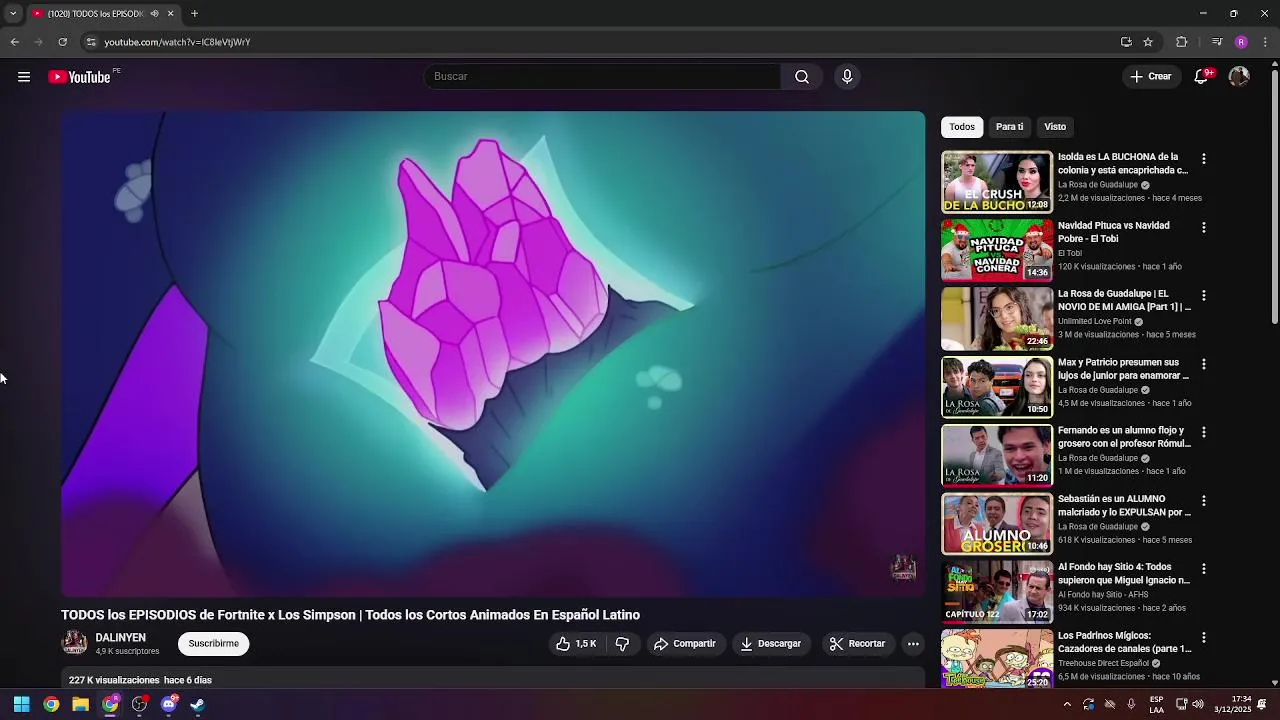Open Chrome three-dot menu
Image resolution: width=1280 pixels, height=720 pixels.
(1266, 42)
